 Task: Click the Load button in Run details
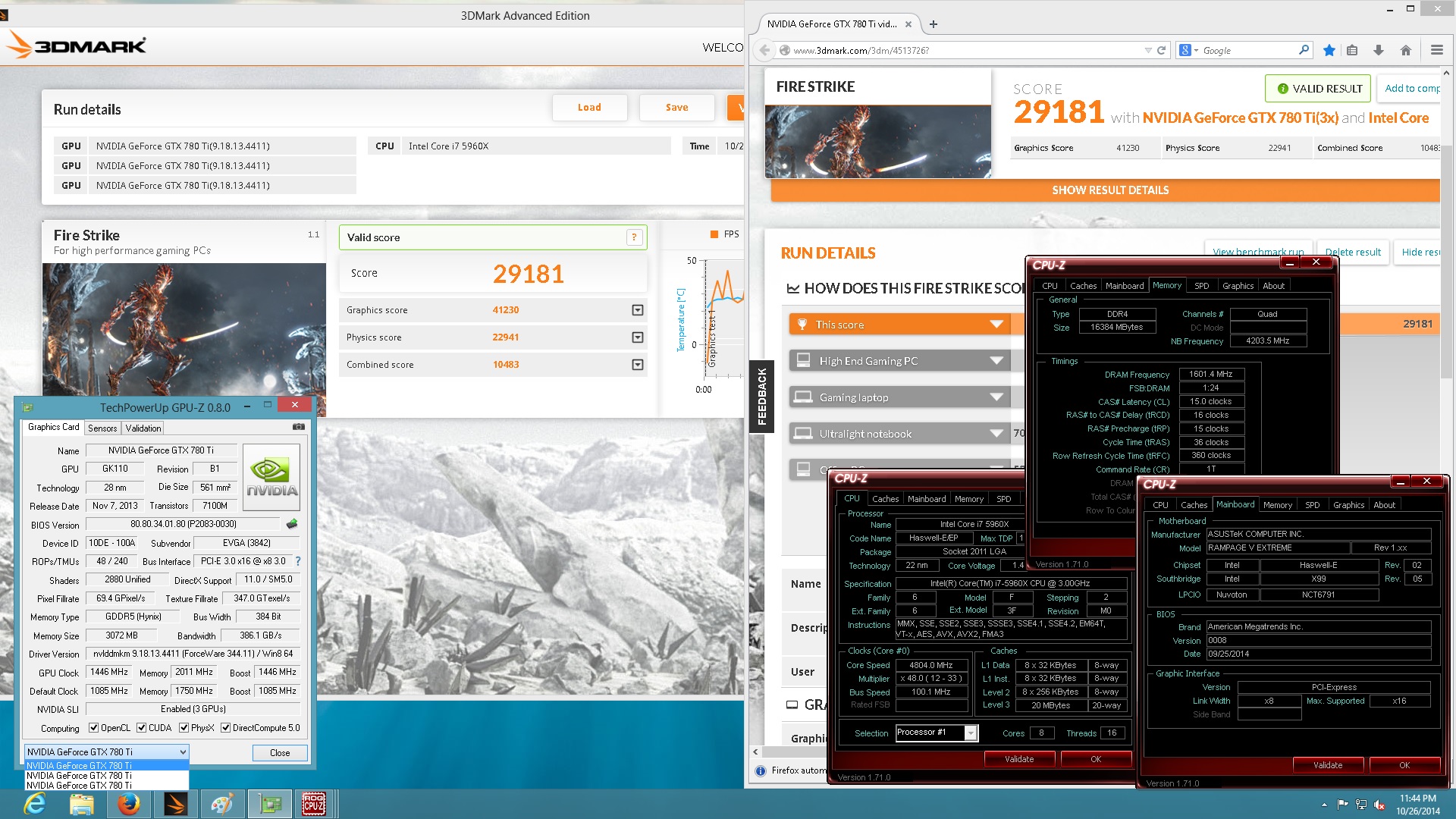tap(589, 108)
